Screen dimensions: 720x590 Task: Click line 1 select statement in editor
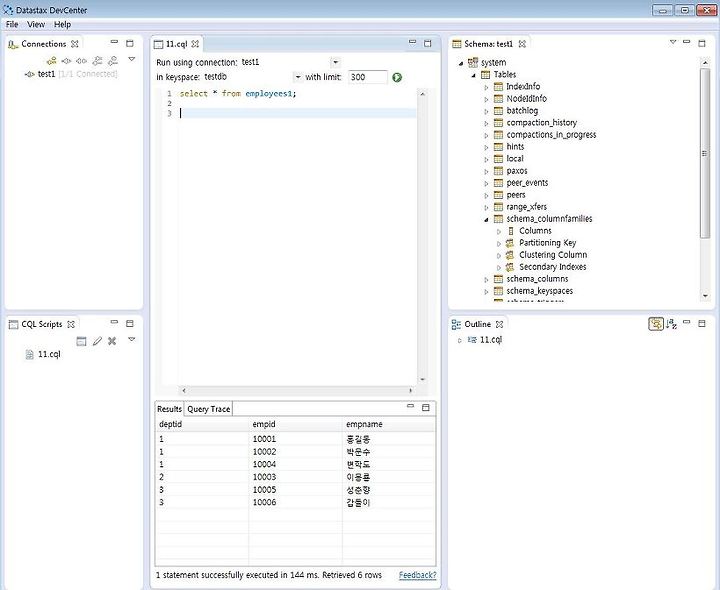(x=238, y=94)
